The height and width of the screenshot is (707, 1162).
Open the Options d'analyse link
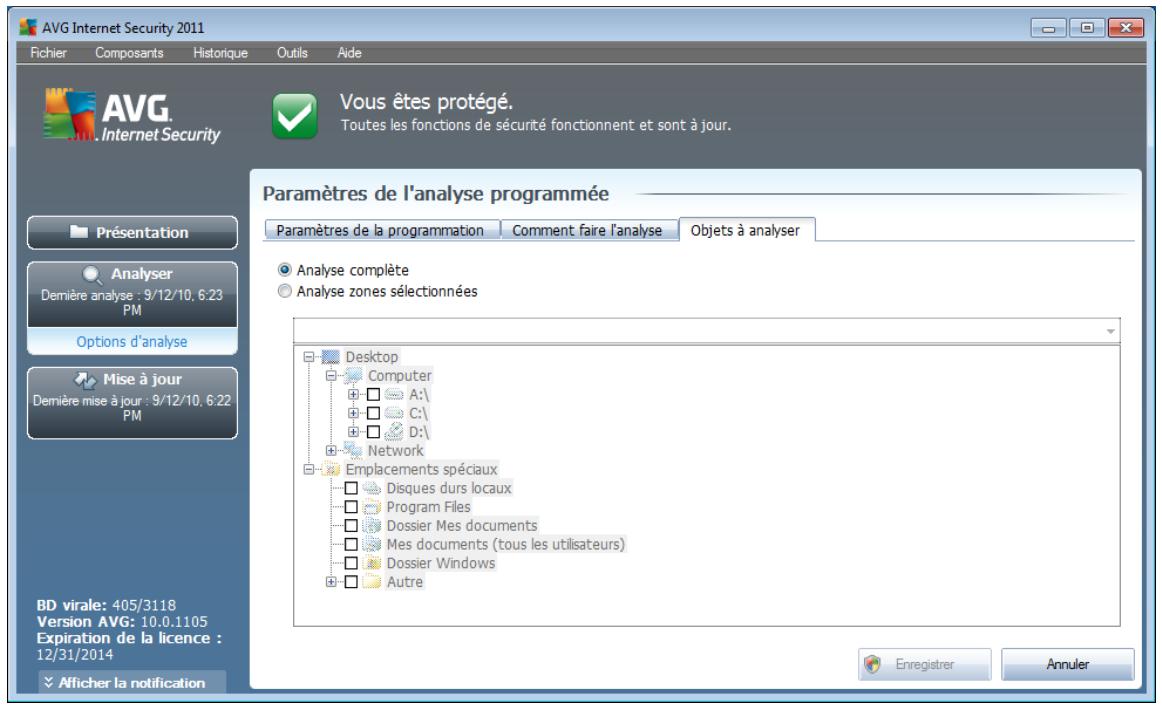[x=132, y=342]
